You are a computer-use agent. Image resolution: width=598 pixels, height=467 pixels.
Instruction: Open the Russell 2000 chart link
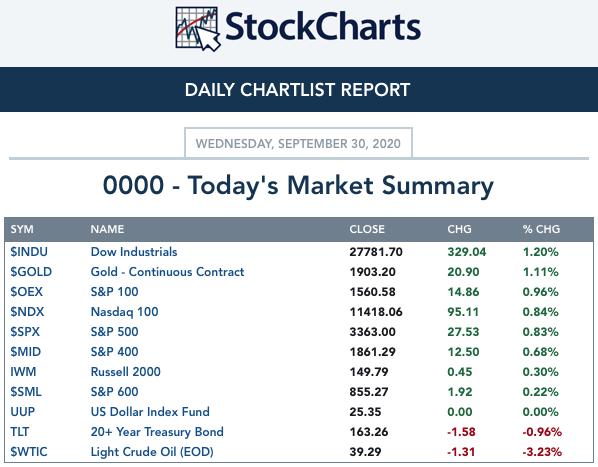125,372
